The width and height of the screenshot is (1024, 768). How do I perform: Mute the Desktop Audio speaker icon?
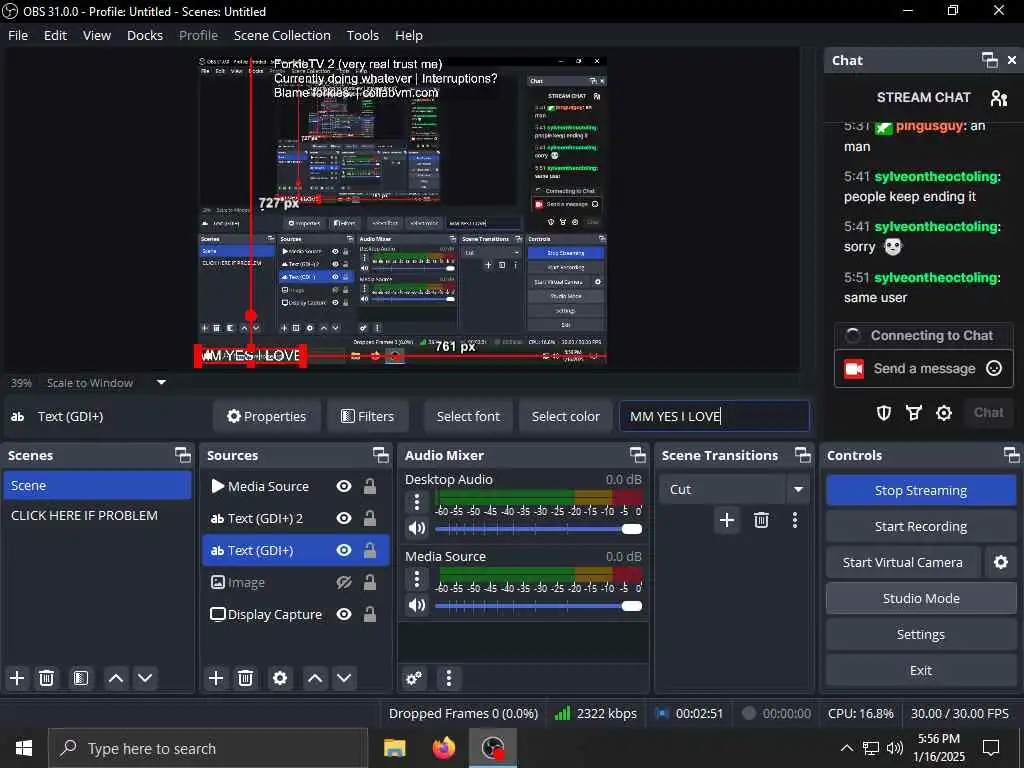(417, 528)
